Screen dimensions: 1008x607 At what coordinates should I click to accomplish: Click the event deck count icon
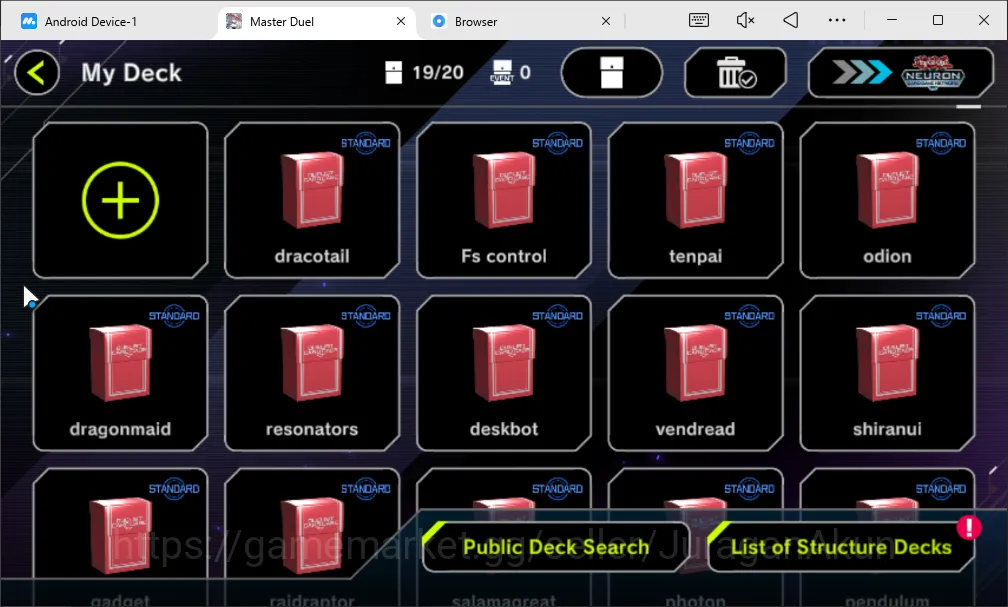(502, 72)
